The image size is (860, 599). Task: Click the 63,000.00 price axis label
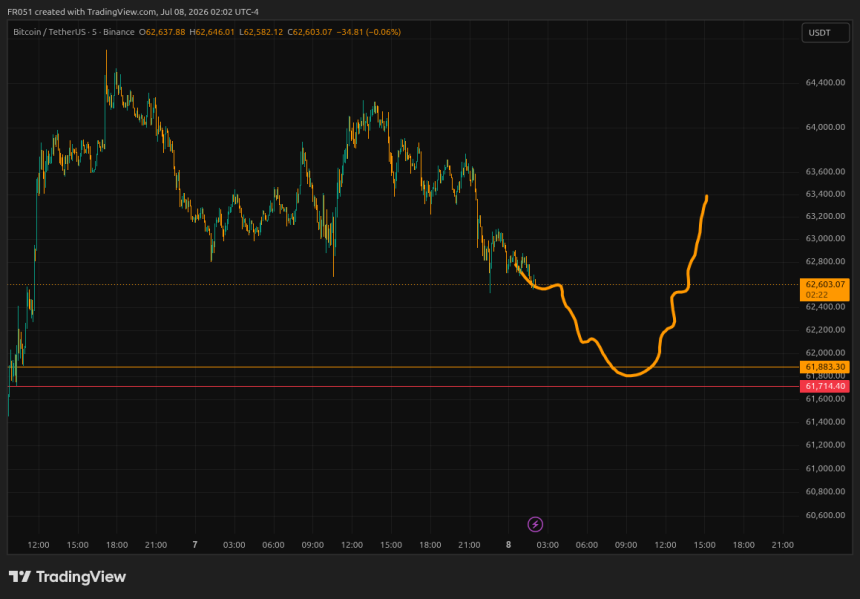(825, 238)
